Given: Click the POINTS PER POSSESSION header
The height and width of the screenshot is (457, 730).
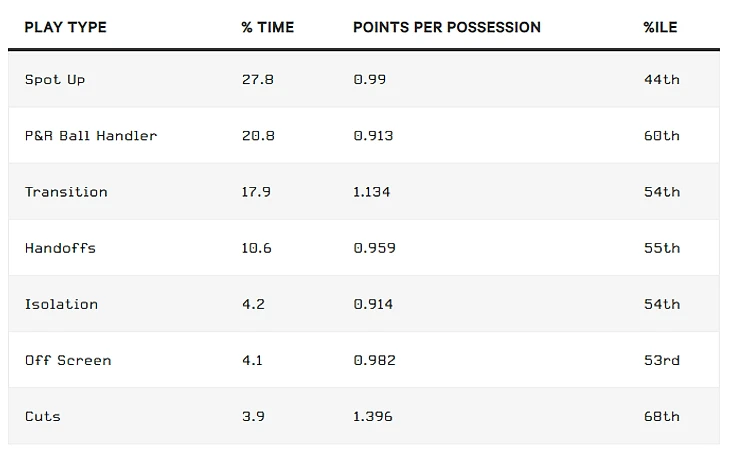Looking at the screenshot, I should click(x=446, y=27).
